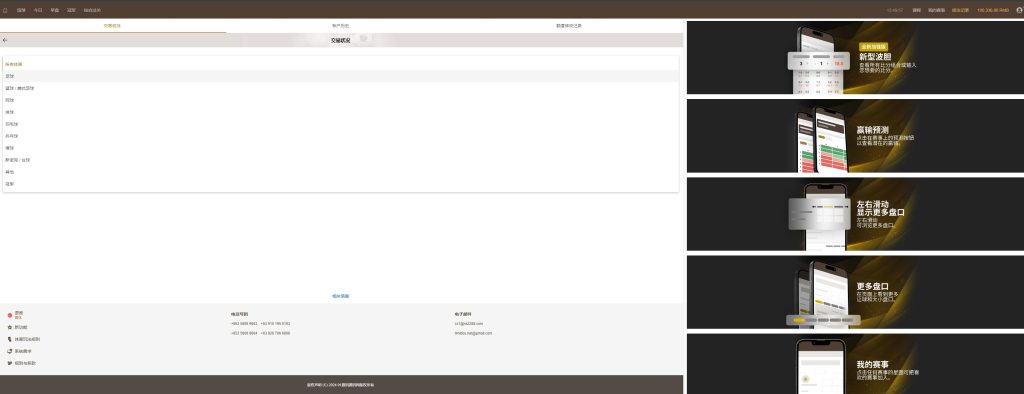Click the star icon in footer list
Viewport: 1024px width, 394px height.
coord(10,327)
